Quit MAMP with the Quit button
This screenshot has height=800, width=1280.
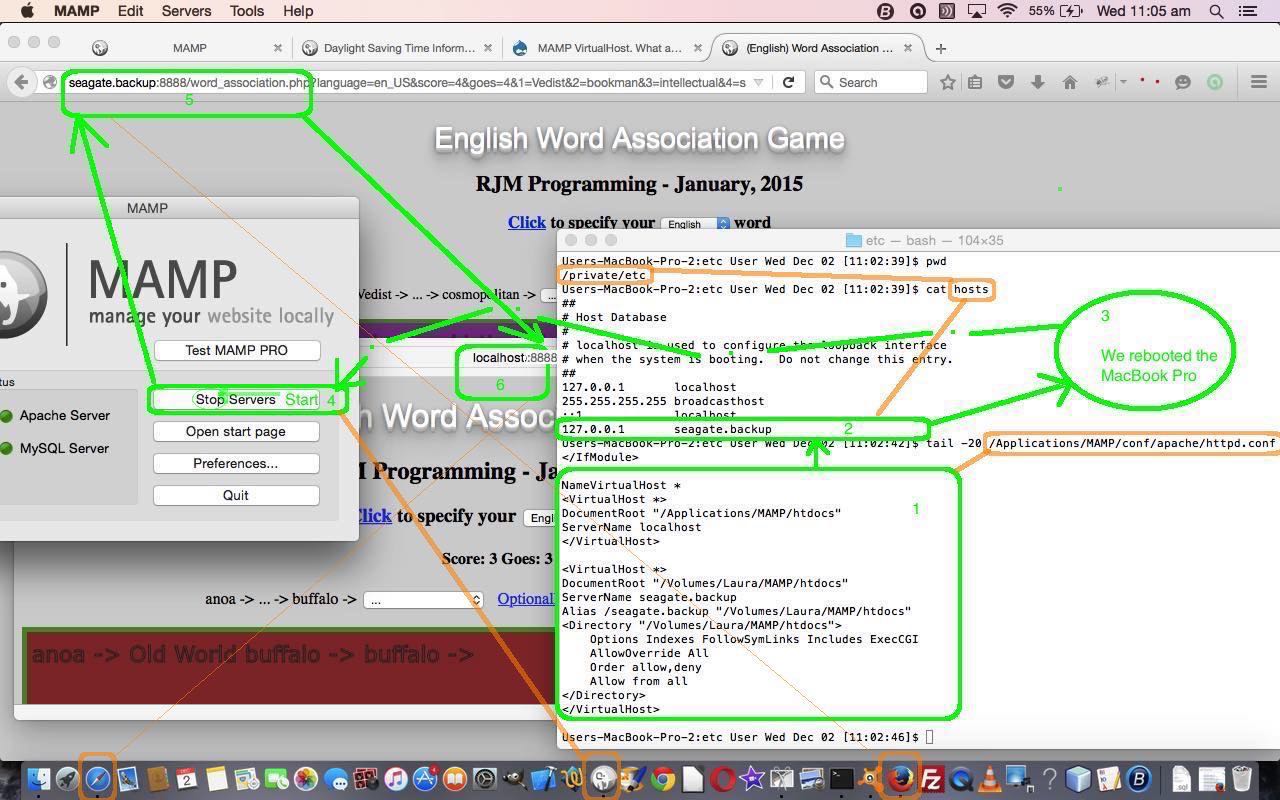coord(236,495)
